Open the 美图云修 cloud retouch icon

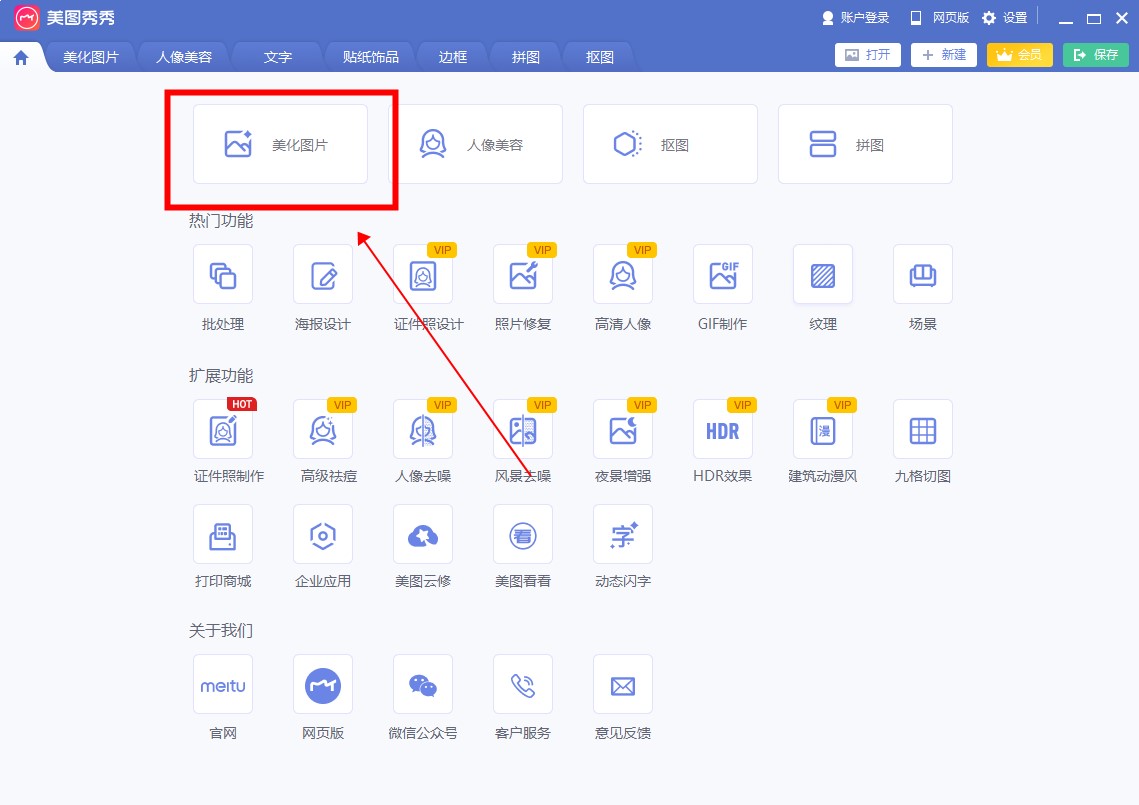tap(422, 534)
